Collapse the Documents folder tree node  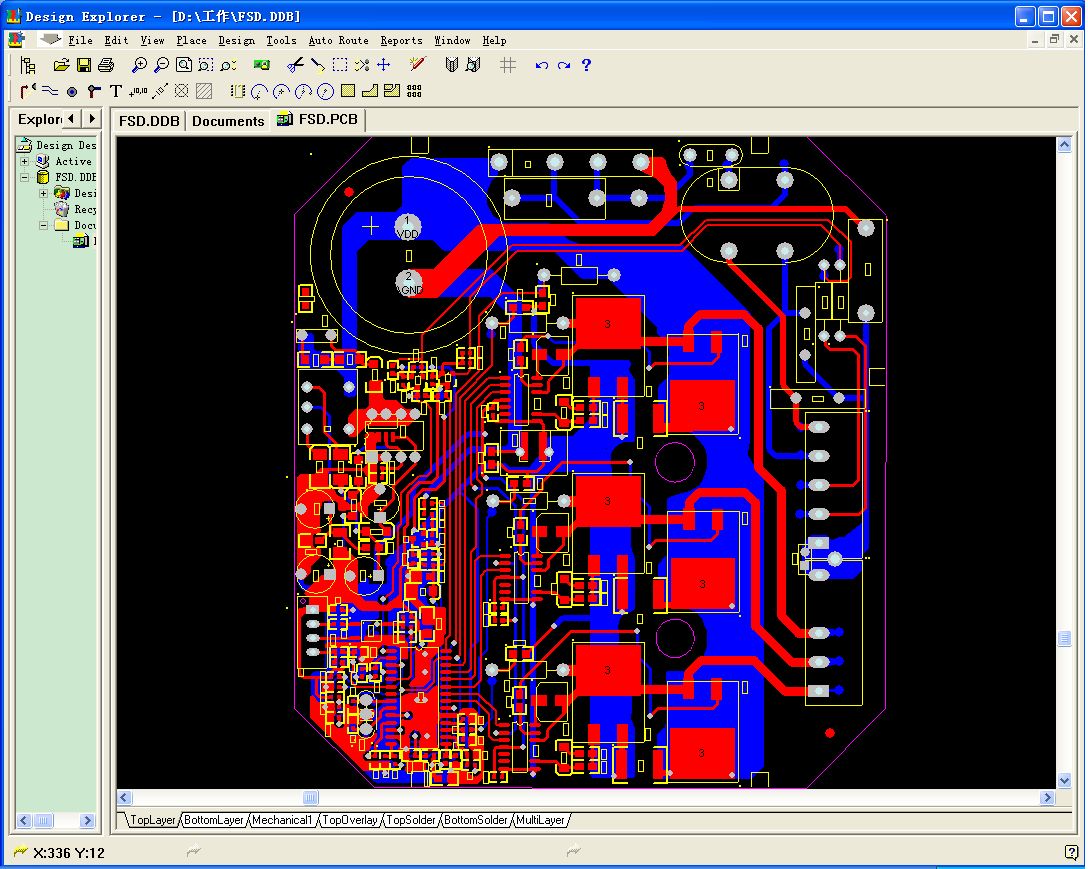click(x=44, y=225)
